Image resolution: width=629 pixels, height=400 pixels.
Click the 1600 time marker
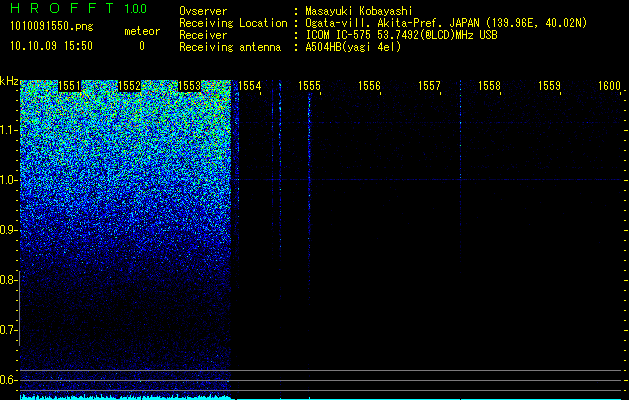(609, 86)
